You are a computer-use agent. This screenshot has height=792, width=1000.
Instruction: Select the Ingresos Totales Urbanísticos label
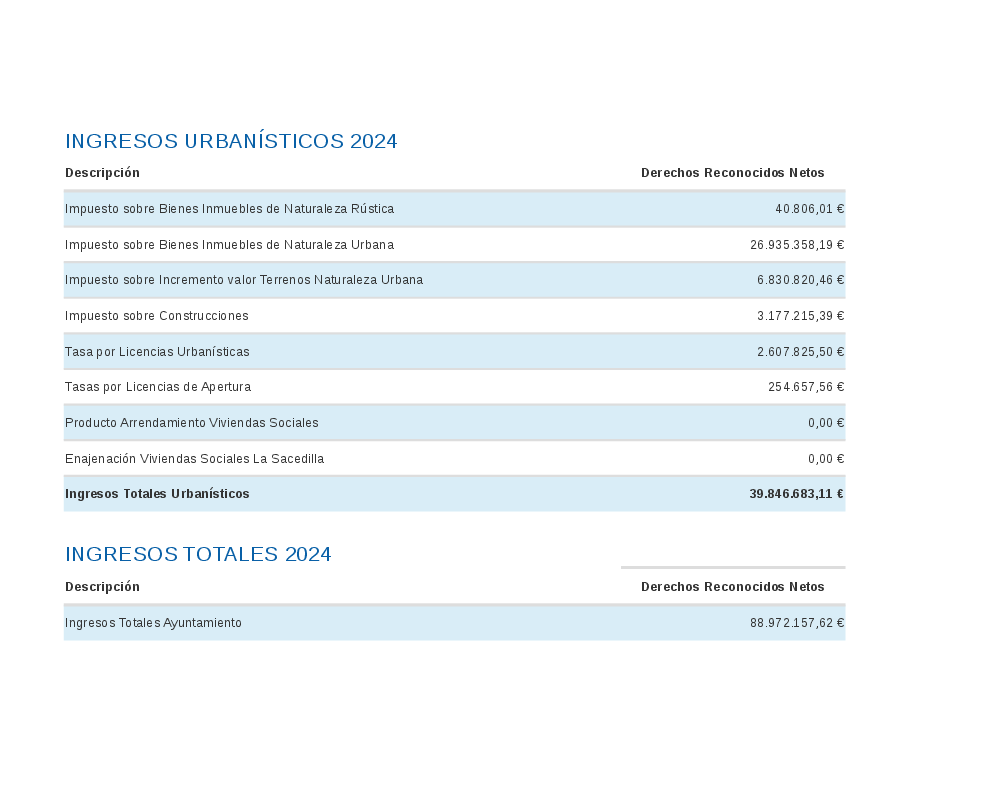[x=157, y=494]
